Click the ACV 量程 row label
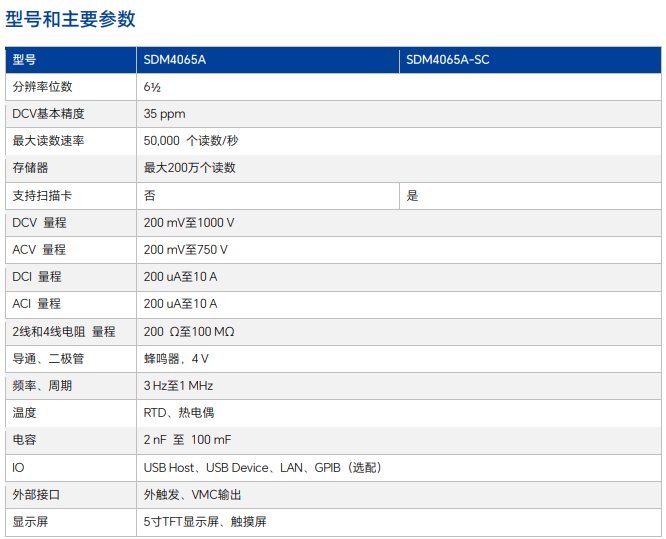The width and height of the screenshot is (666, 539). 39,249
